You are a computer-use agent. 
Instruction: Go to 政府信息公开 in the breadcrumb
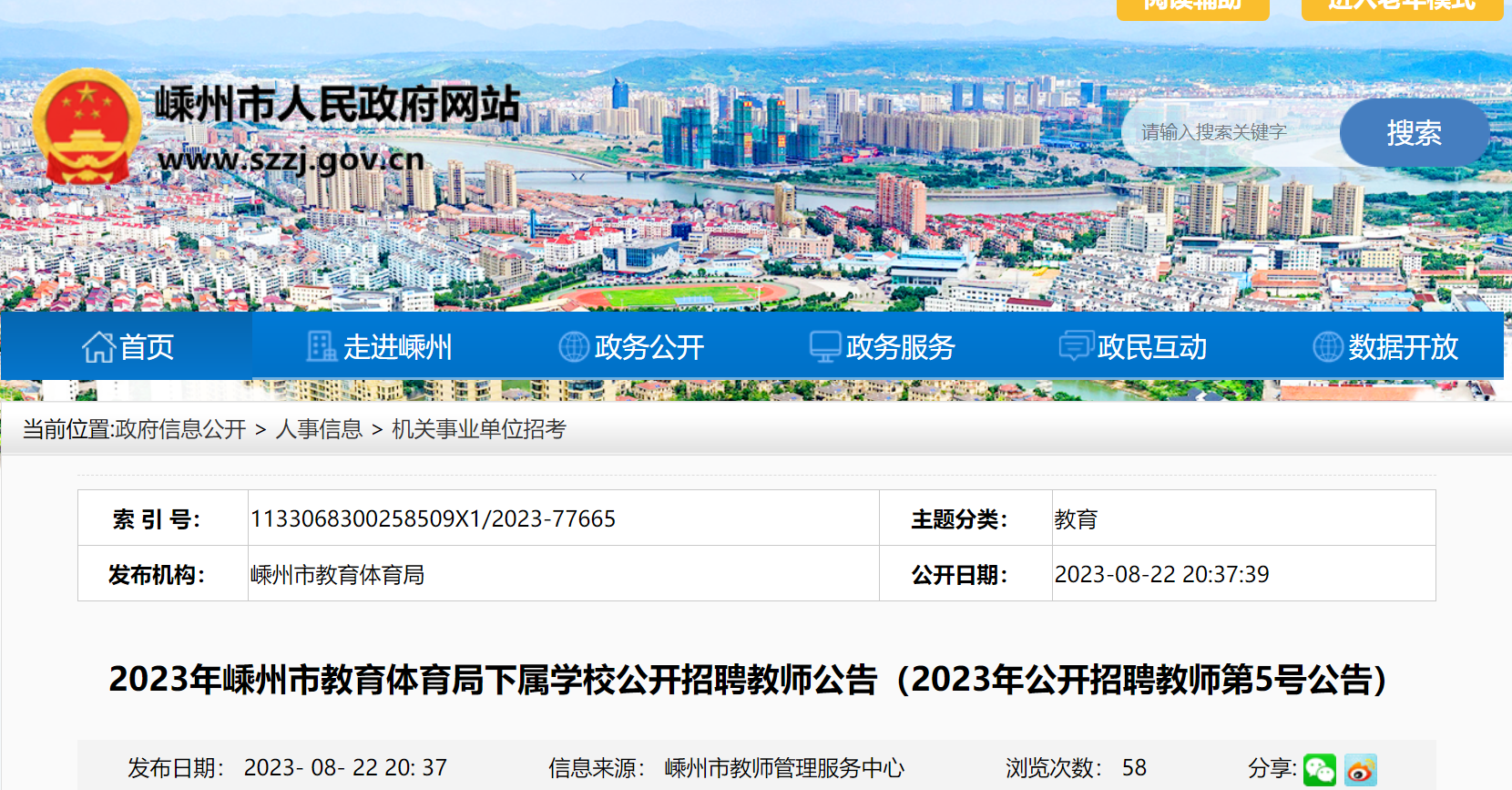180,429
